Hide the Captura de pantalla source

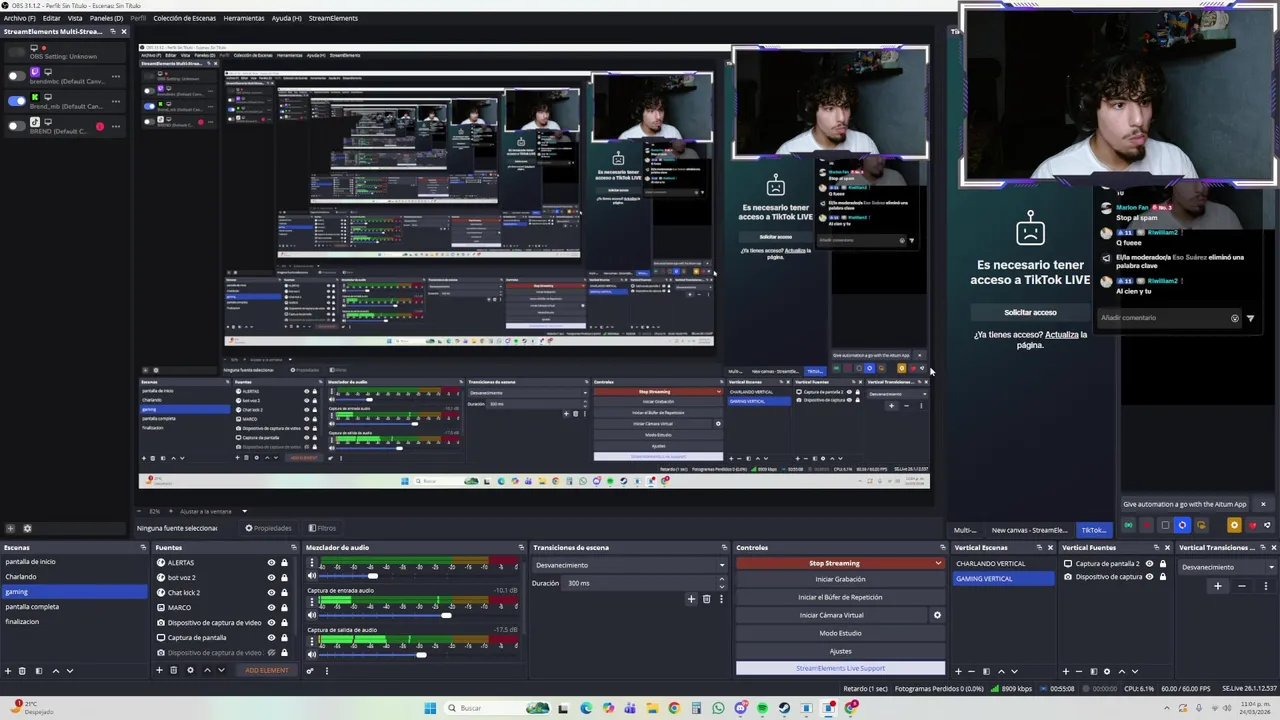coord(271,638)
